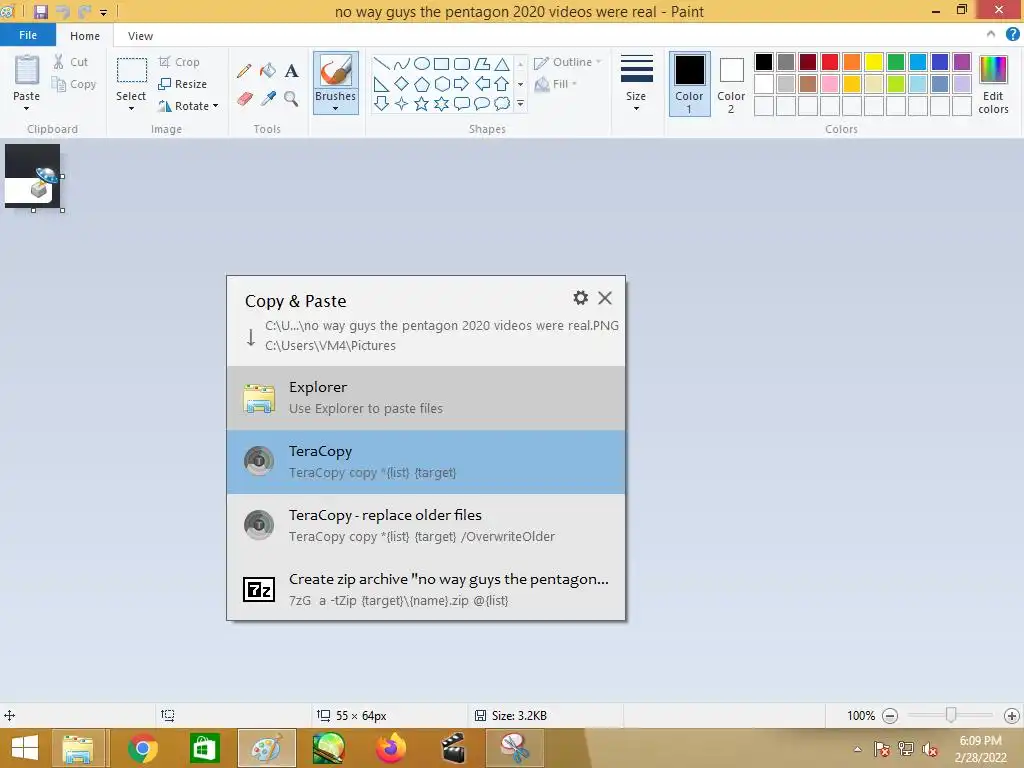Open the Outline dropdown

click(x=567, y=62)
